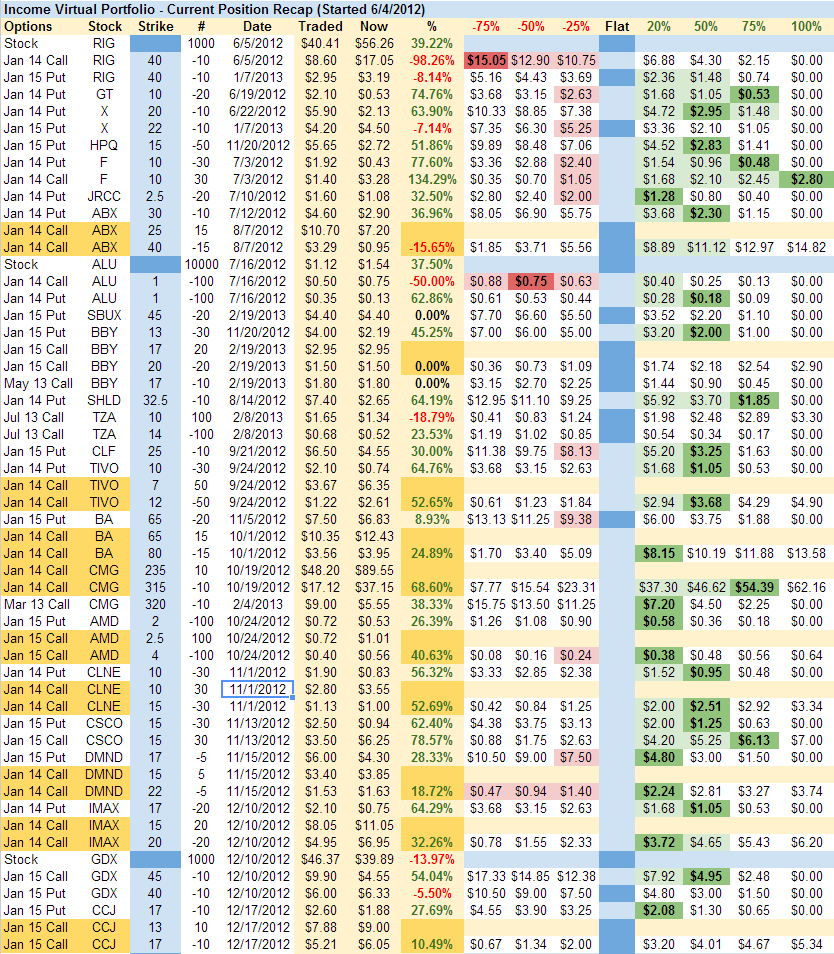Click the Flat column header
The height and width of the screenshot is (954, 834).
617,26
